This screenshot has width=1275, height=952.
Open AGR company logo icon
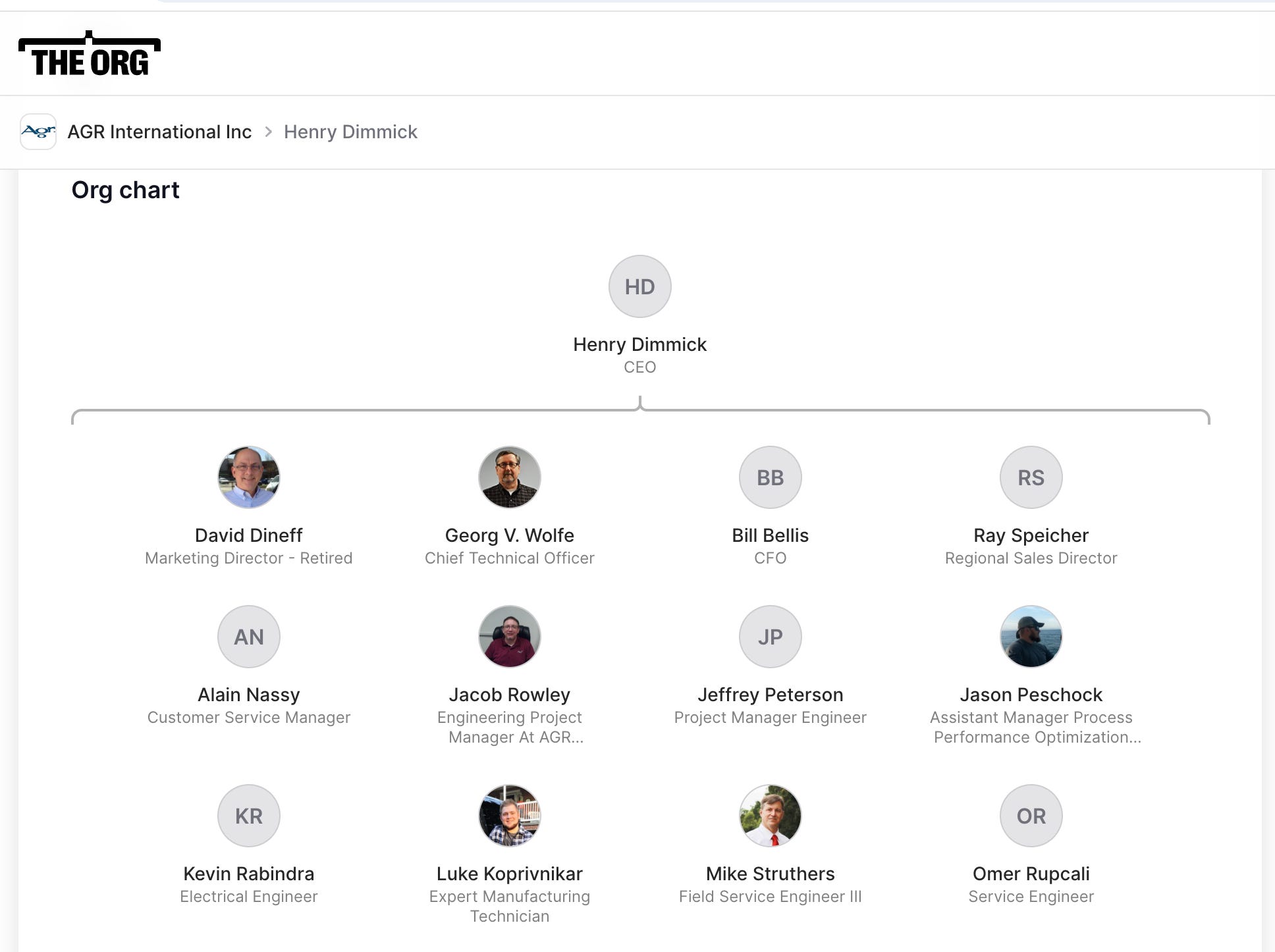[x=38, y=132]
